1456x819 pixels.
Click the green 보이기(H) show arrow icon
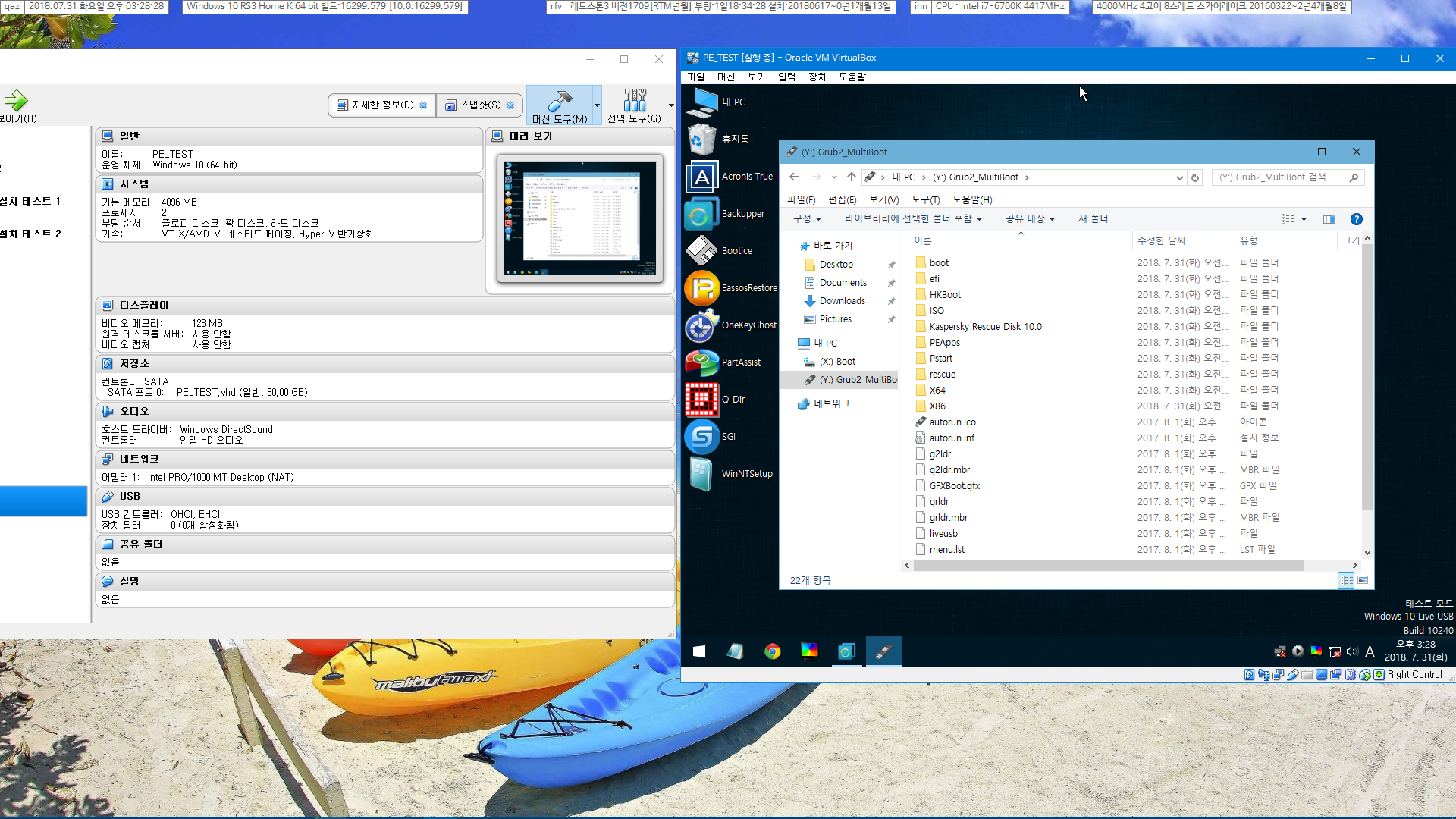15,100
